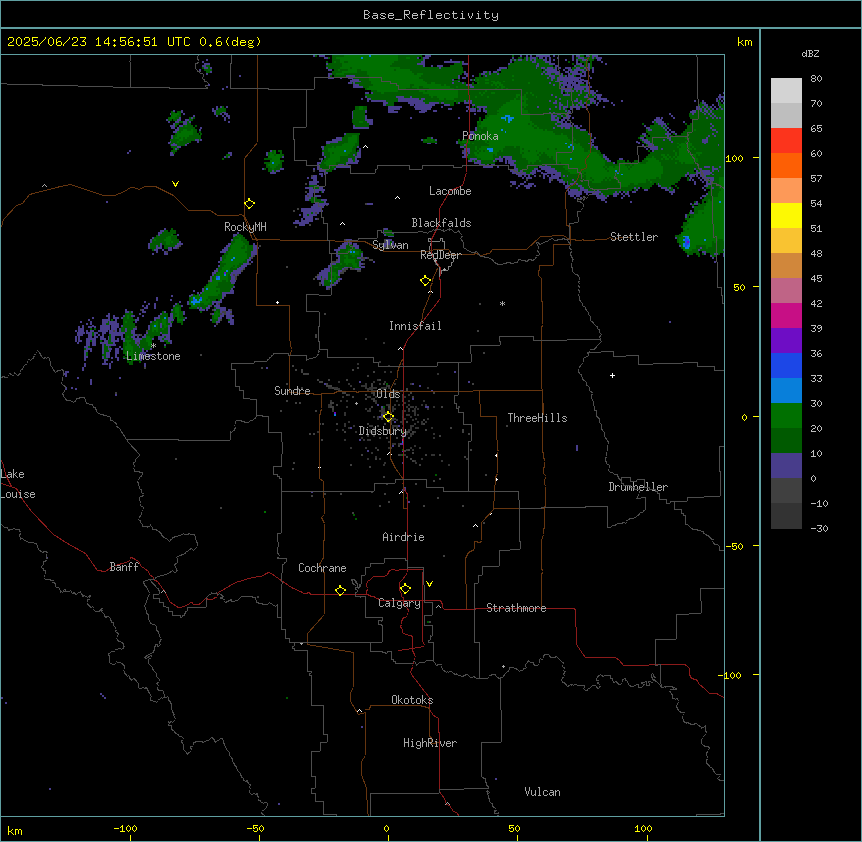Click the dBZ legend heading
The height and width of the screenshot is (842, 862).
(x=810, y=53)
